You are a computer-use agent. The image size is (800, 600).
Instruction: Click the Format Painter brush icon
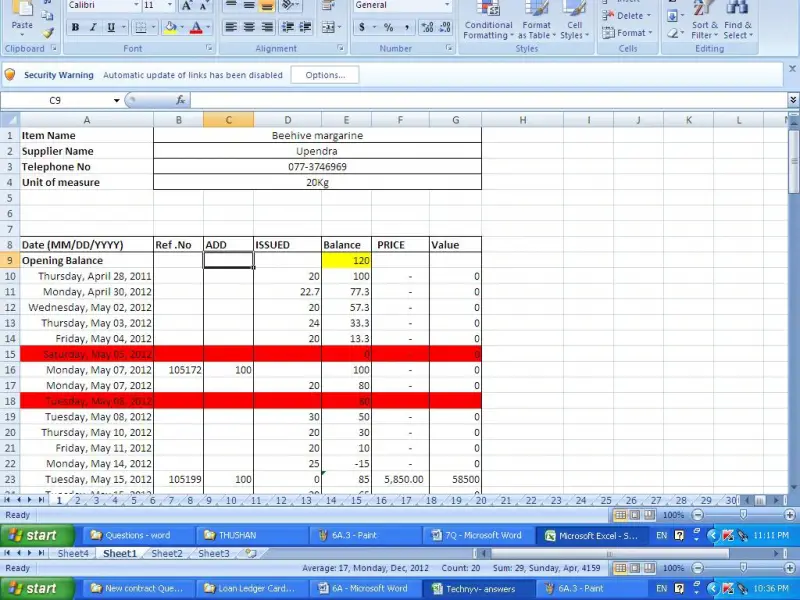coord(47,33)
